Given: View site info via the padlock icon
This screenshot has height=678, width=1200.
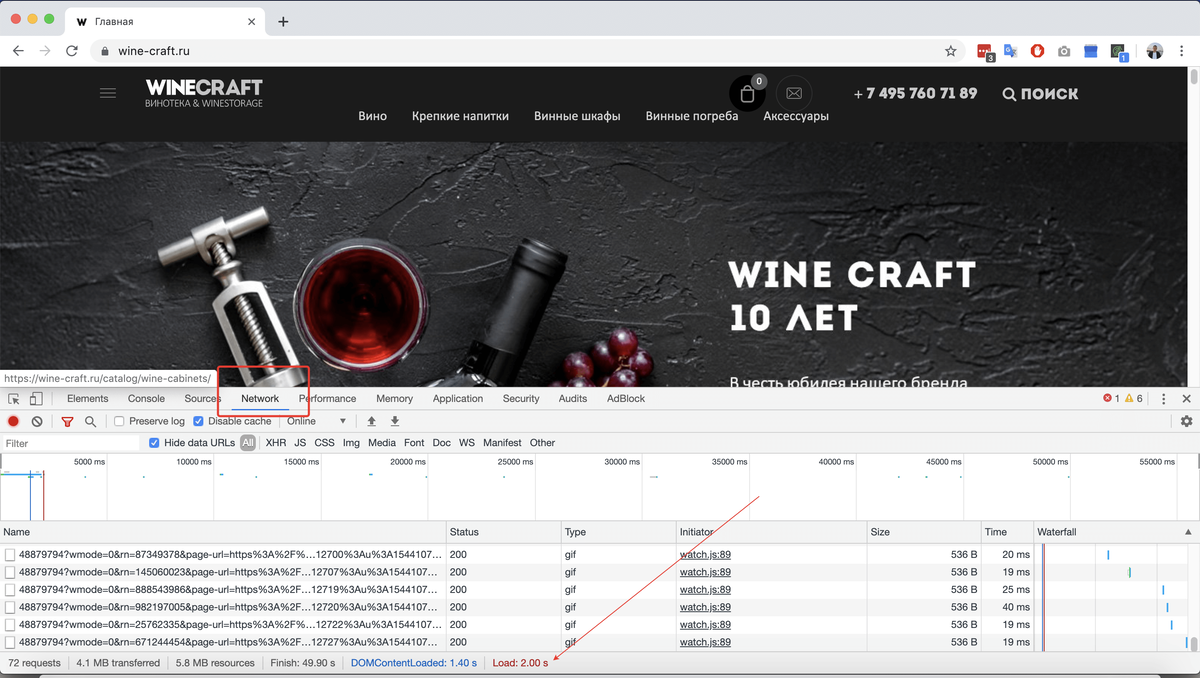Looking at the screenshot, I should click(105, 51).
